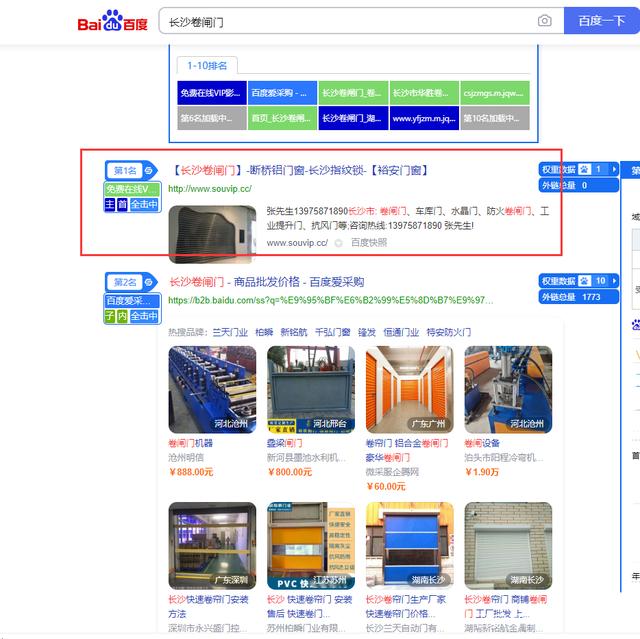Viewport: 640px width, 639px height.
Task: Click 权重数据 paw icon showing 10
Action: (x=585, y=281)
